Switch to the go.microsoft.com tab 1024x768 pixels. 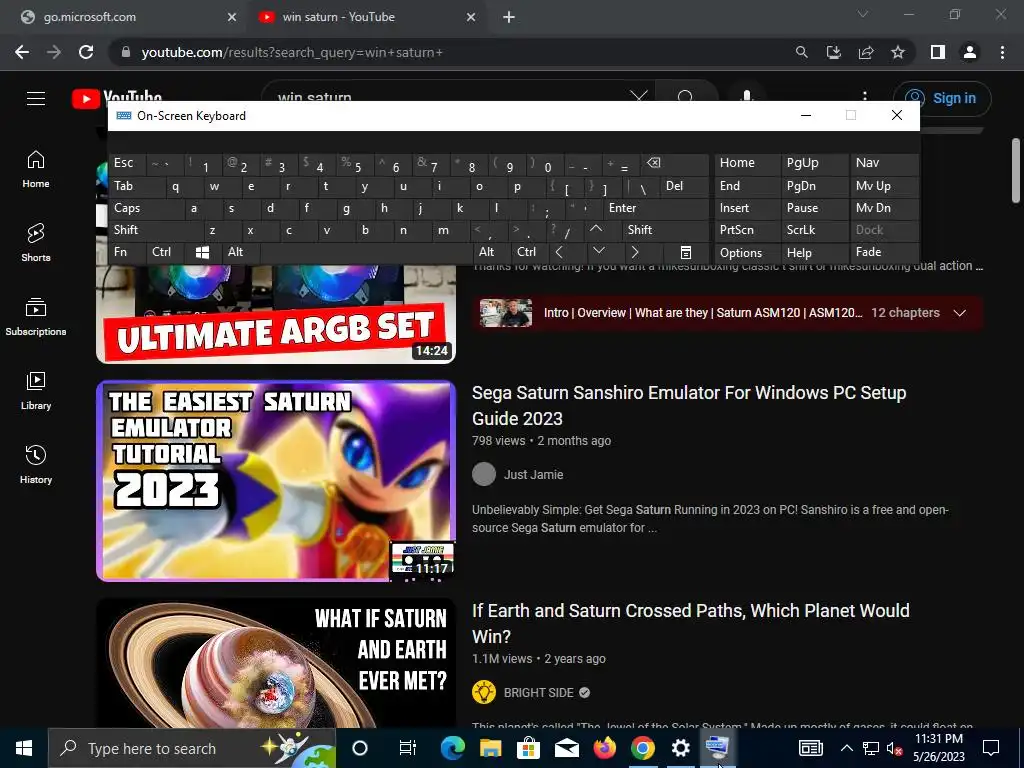(128, 17)
